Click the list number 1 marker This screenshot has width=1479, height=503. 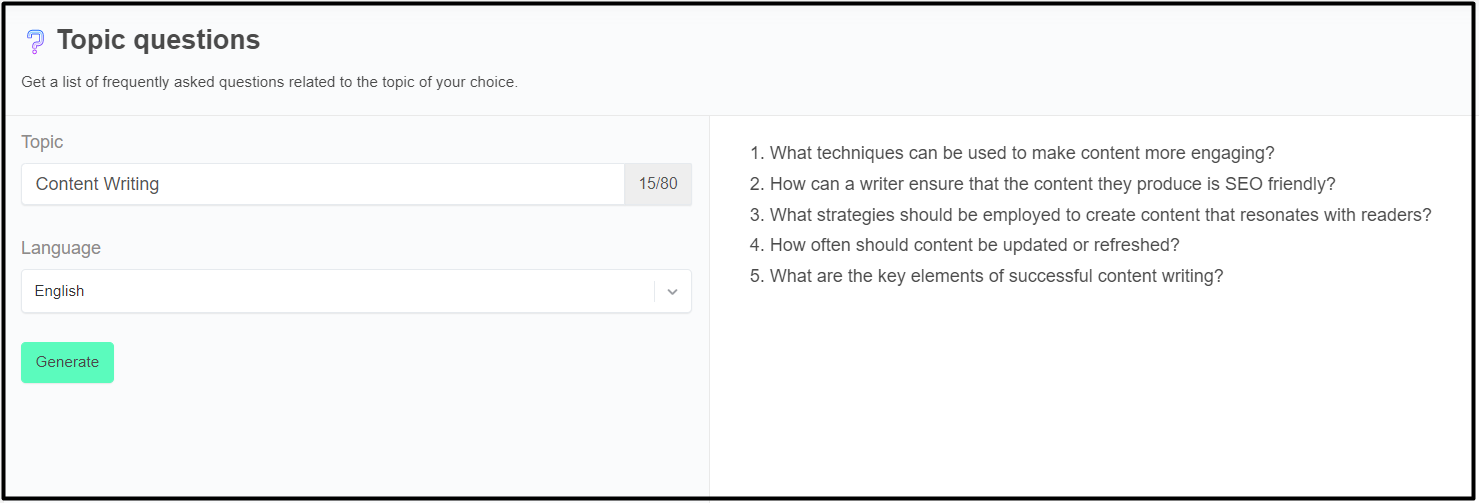point(756,154)
